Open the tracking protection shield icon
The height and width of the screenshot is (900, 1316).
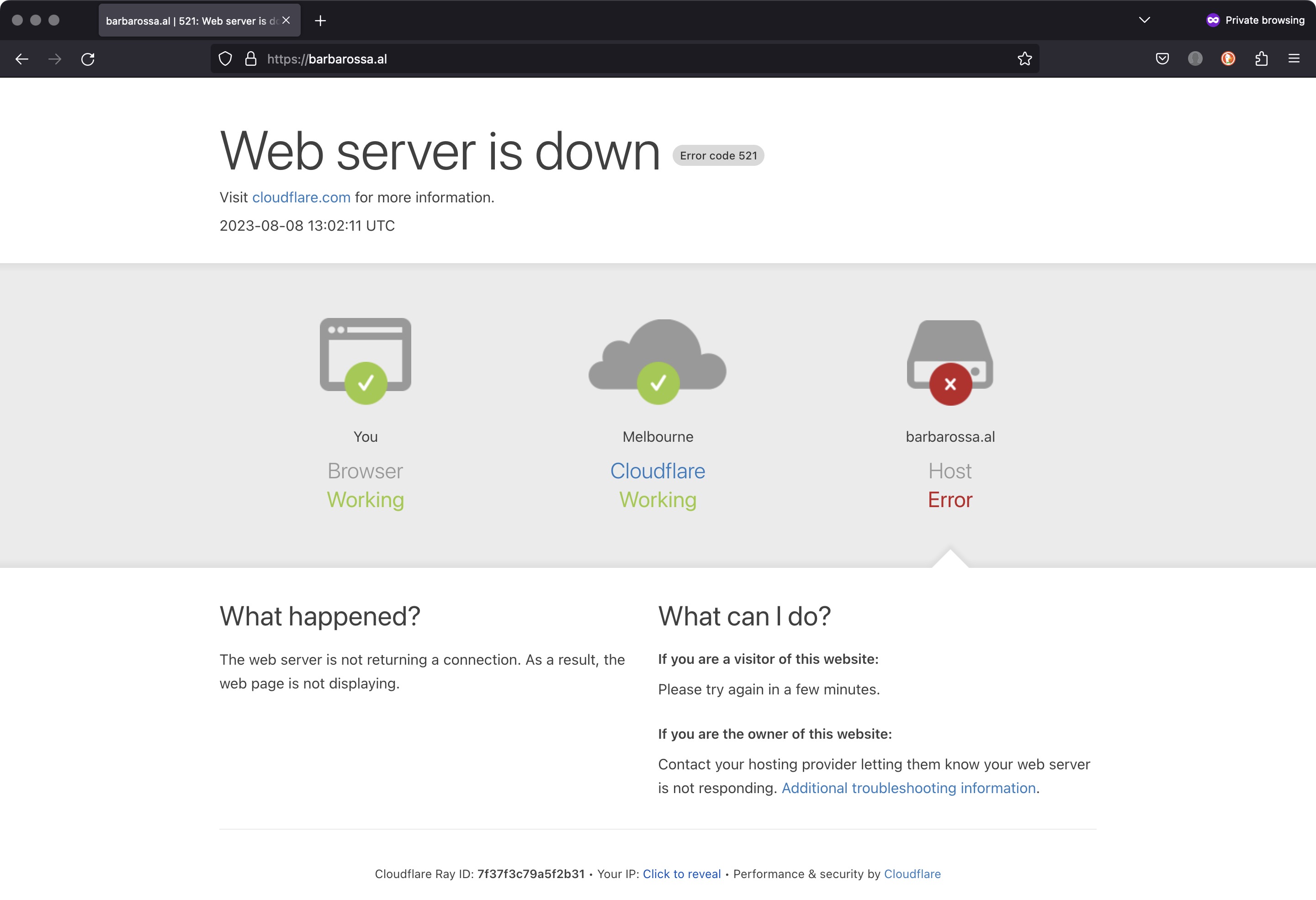[225, 59]
